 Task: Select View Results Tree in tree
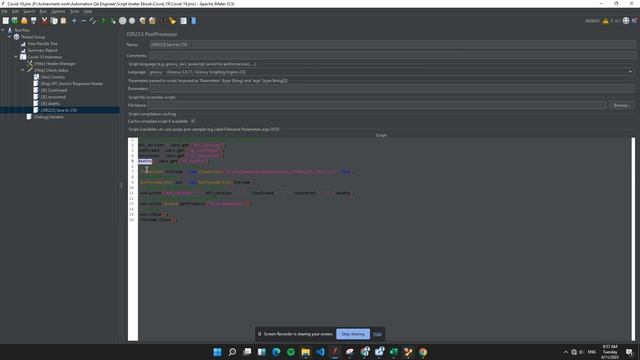[x=42, y=44]
